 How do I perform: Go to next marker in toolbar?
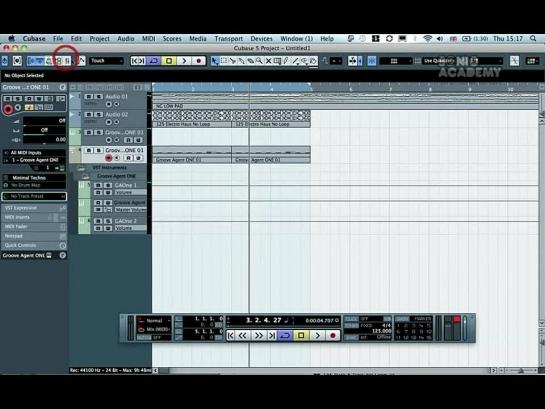click(142, 61)
